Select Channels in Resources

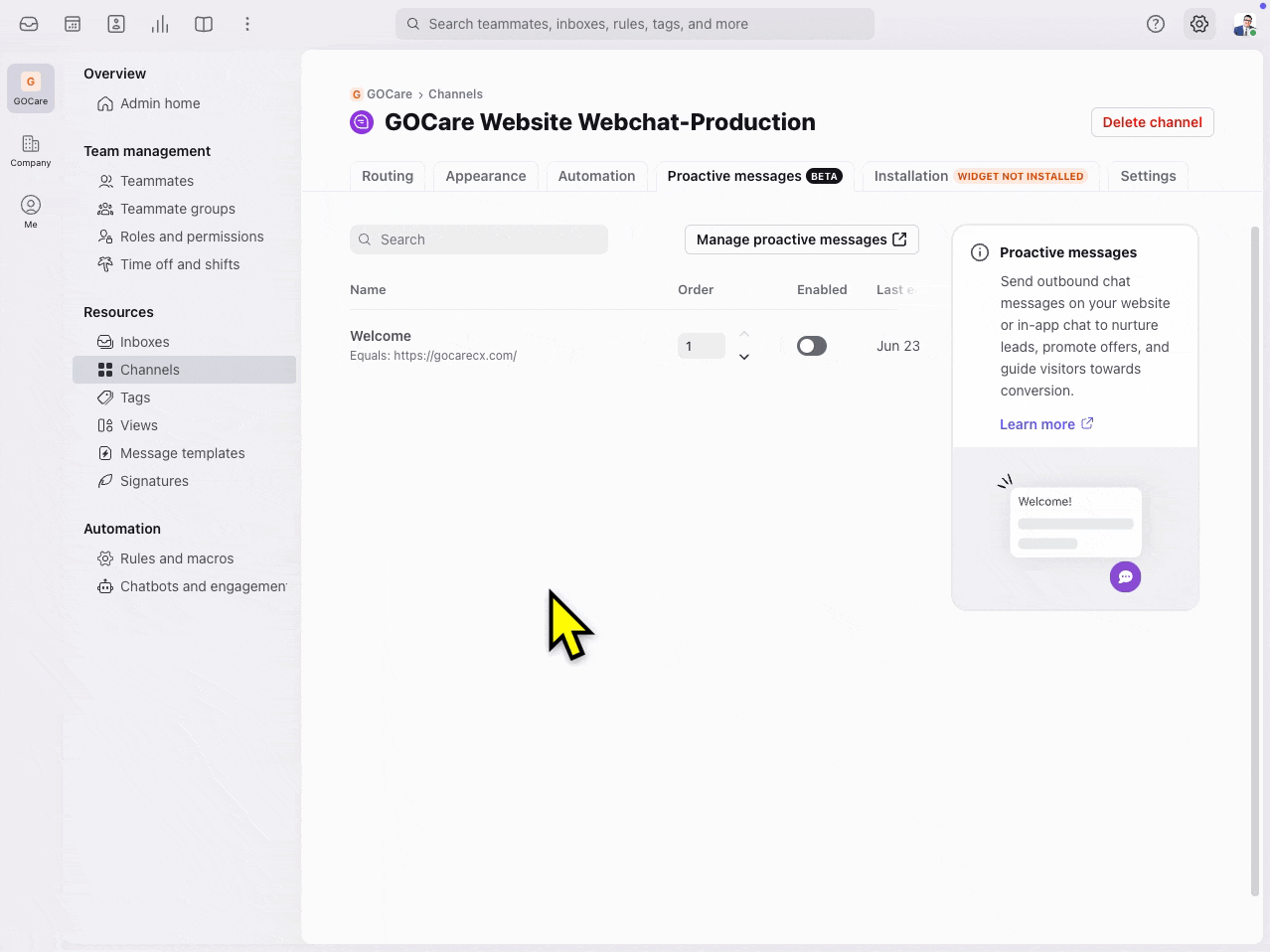184,370
